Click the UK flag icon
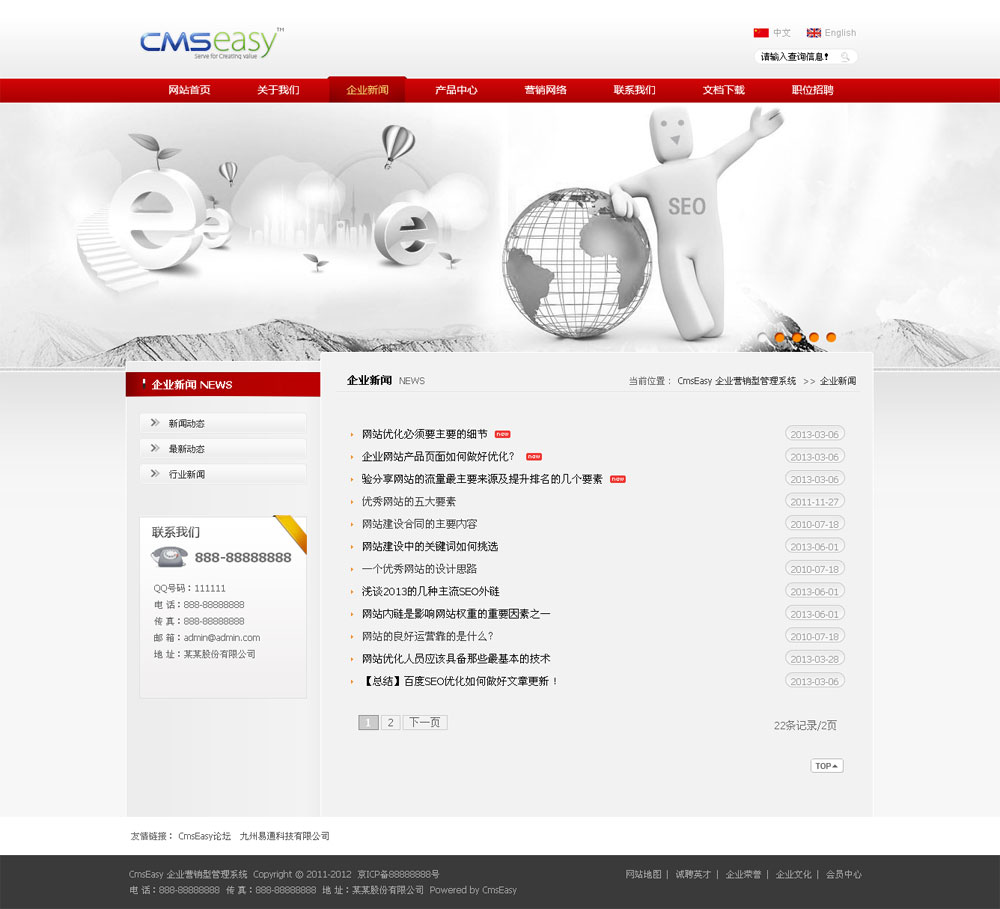 (x=814, y=33)
